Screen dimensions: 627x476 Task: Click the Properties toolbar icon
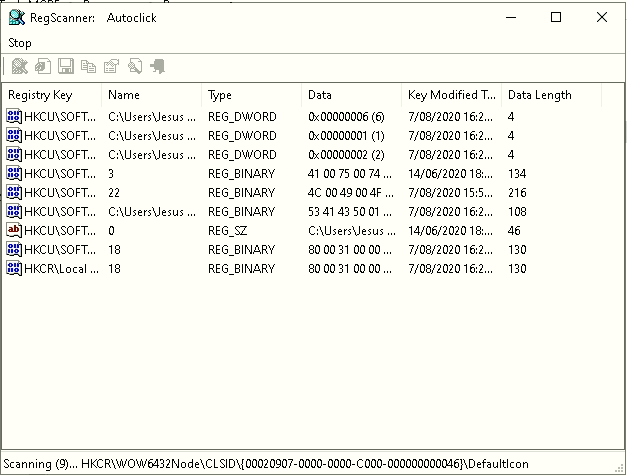112,66
